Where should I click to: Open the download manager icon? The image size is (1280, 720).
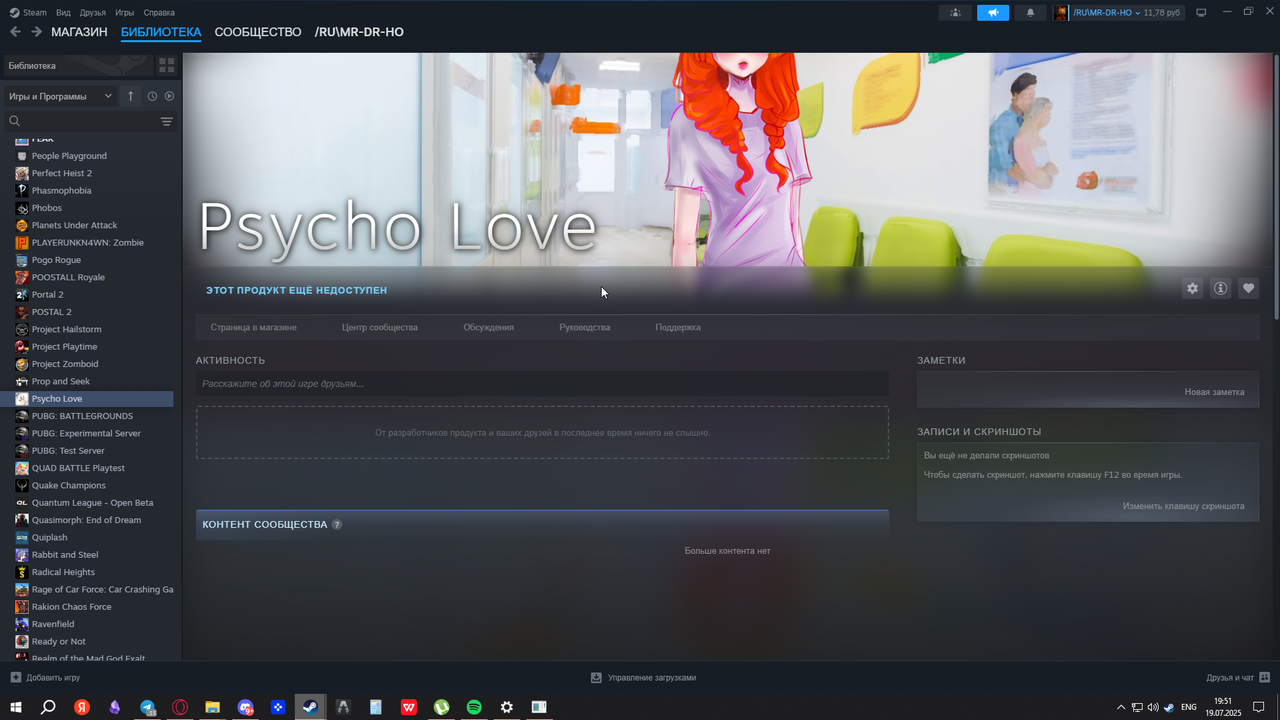pos(596,677)
